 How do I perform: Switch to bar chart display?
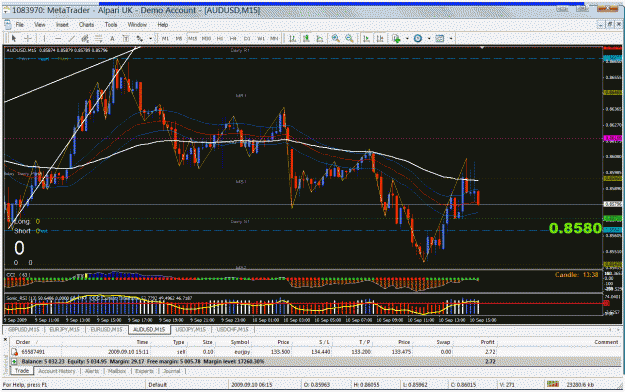[x=293, y=38]
